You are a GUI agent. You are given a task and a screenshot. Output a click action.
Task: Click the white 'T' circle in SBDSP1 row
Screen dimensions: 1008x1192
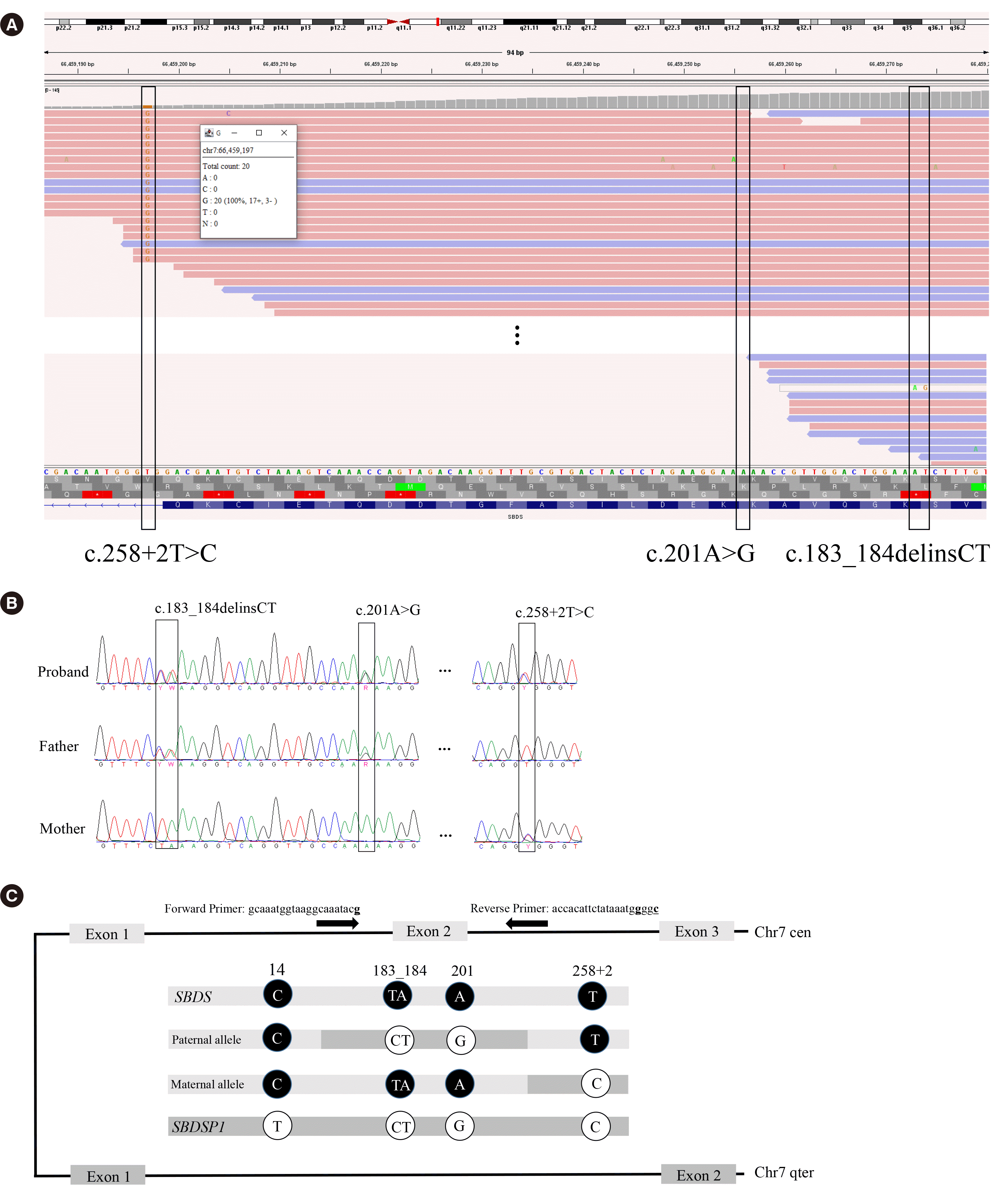[x=277, y=1126]
